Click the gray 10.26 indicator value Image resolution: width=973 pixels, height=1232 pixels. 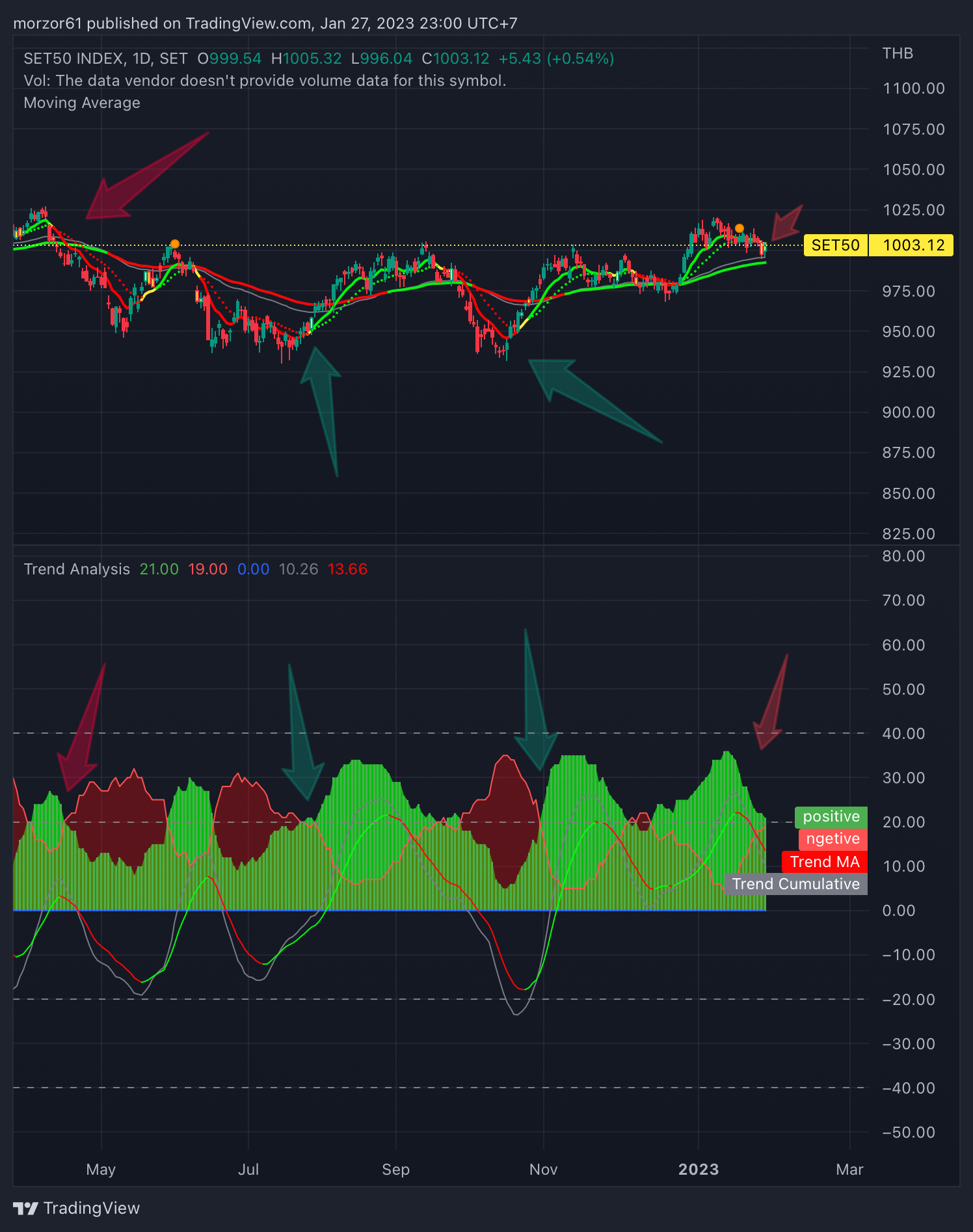[299, 569]
